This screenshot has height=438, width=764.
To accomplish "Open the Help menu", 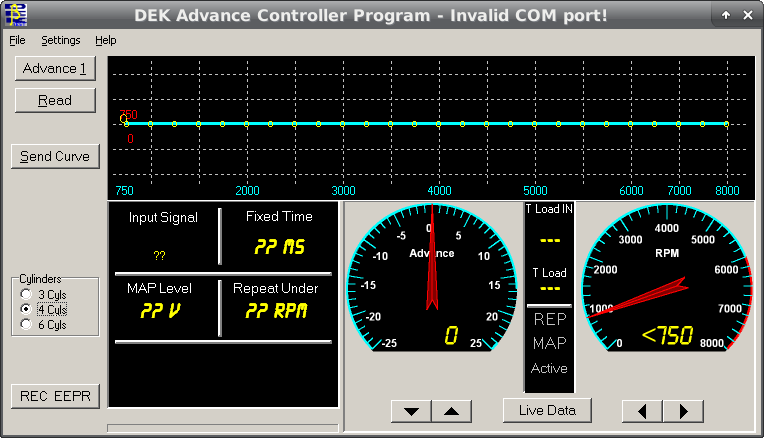I will pos(106,40).
